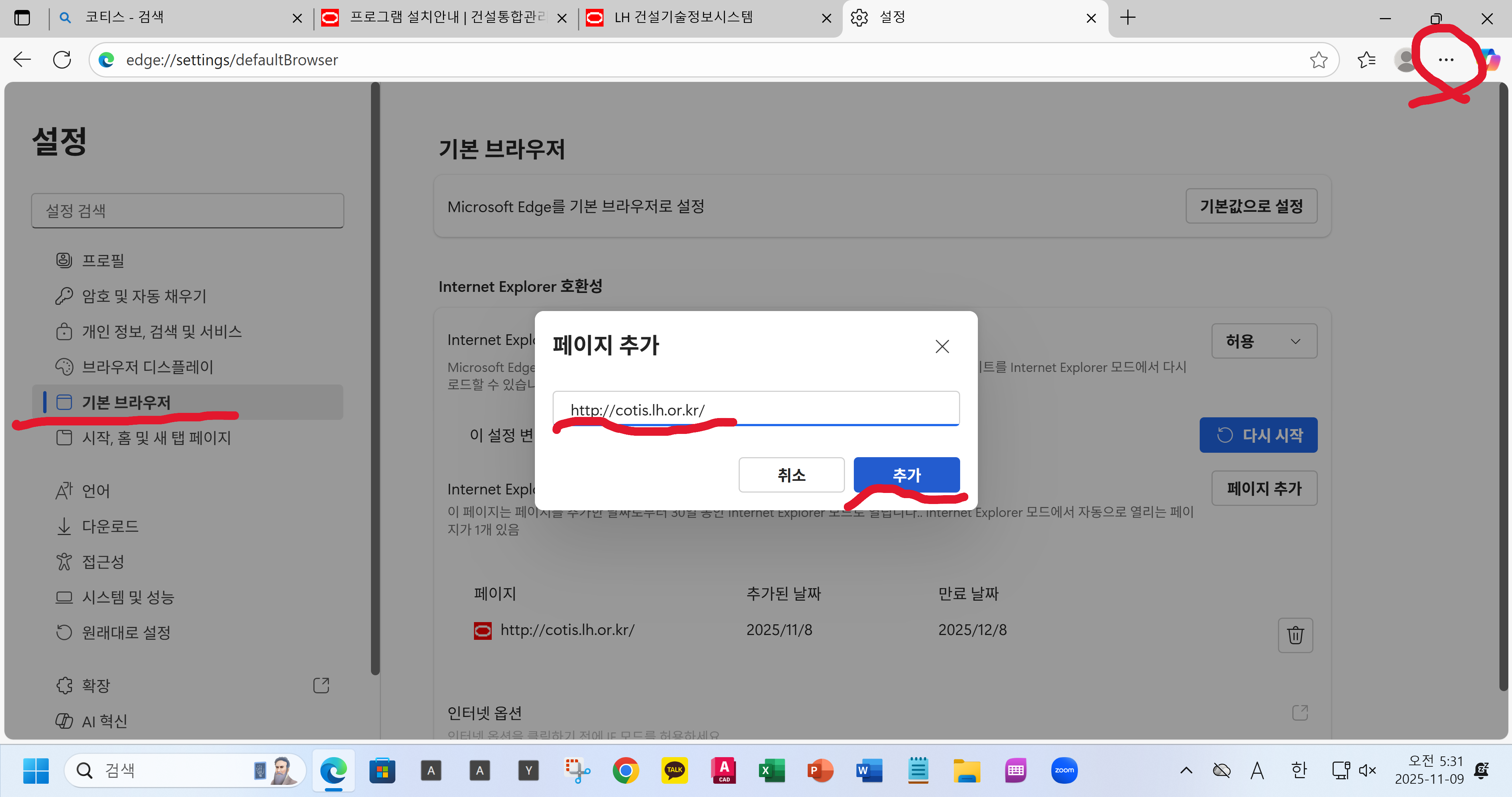Switch to LH 건설기술정보시스템 tab
The height and width of the screenshot is (797, 1512).
tap(684, 18)
